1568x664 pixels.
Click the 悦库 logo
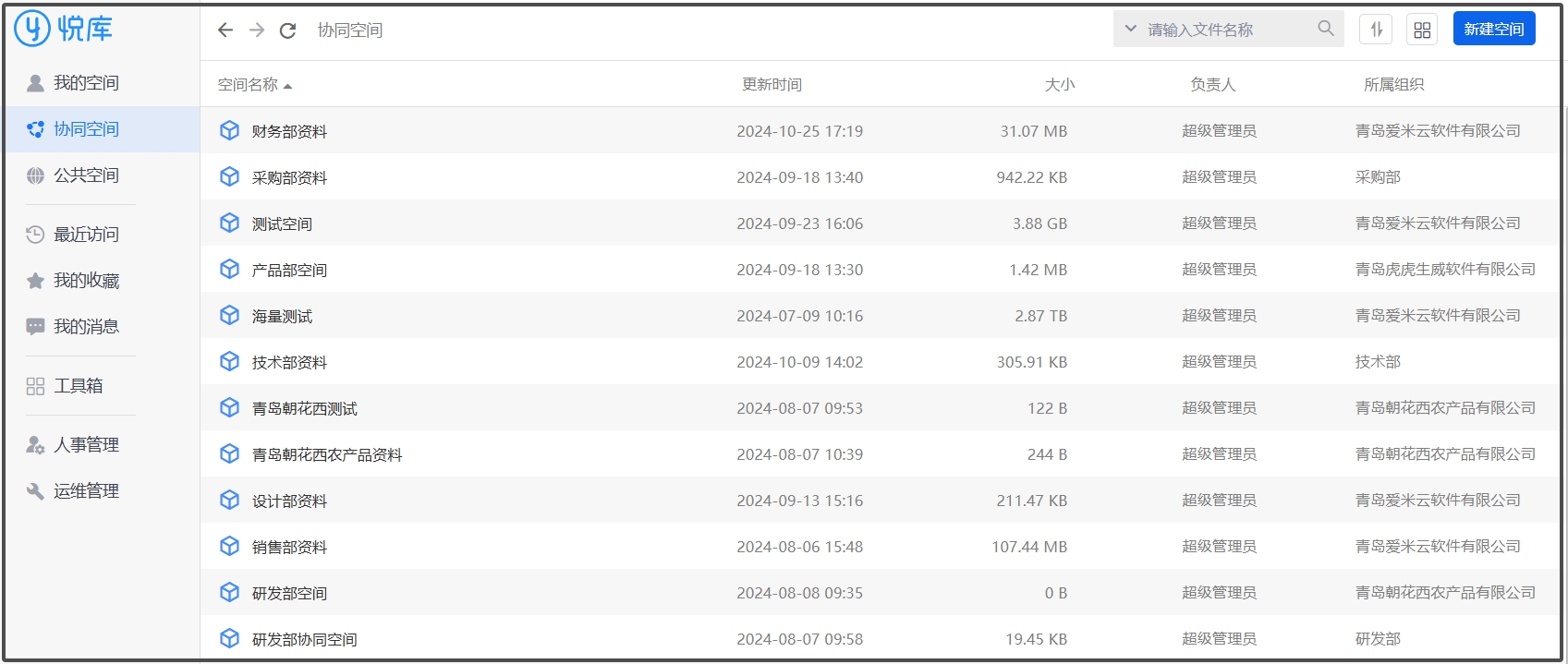(64, 29)
